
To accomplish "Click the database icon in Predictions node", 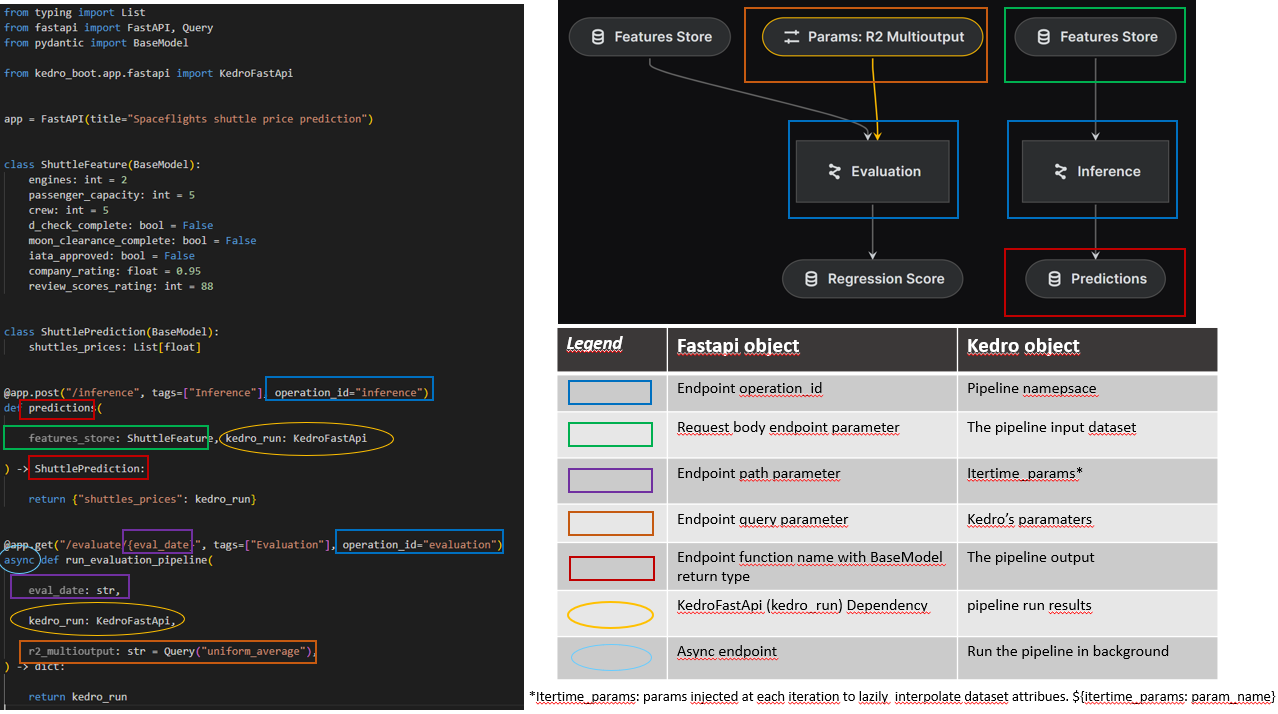I will point(1054,279).
